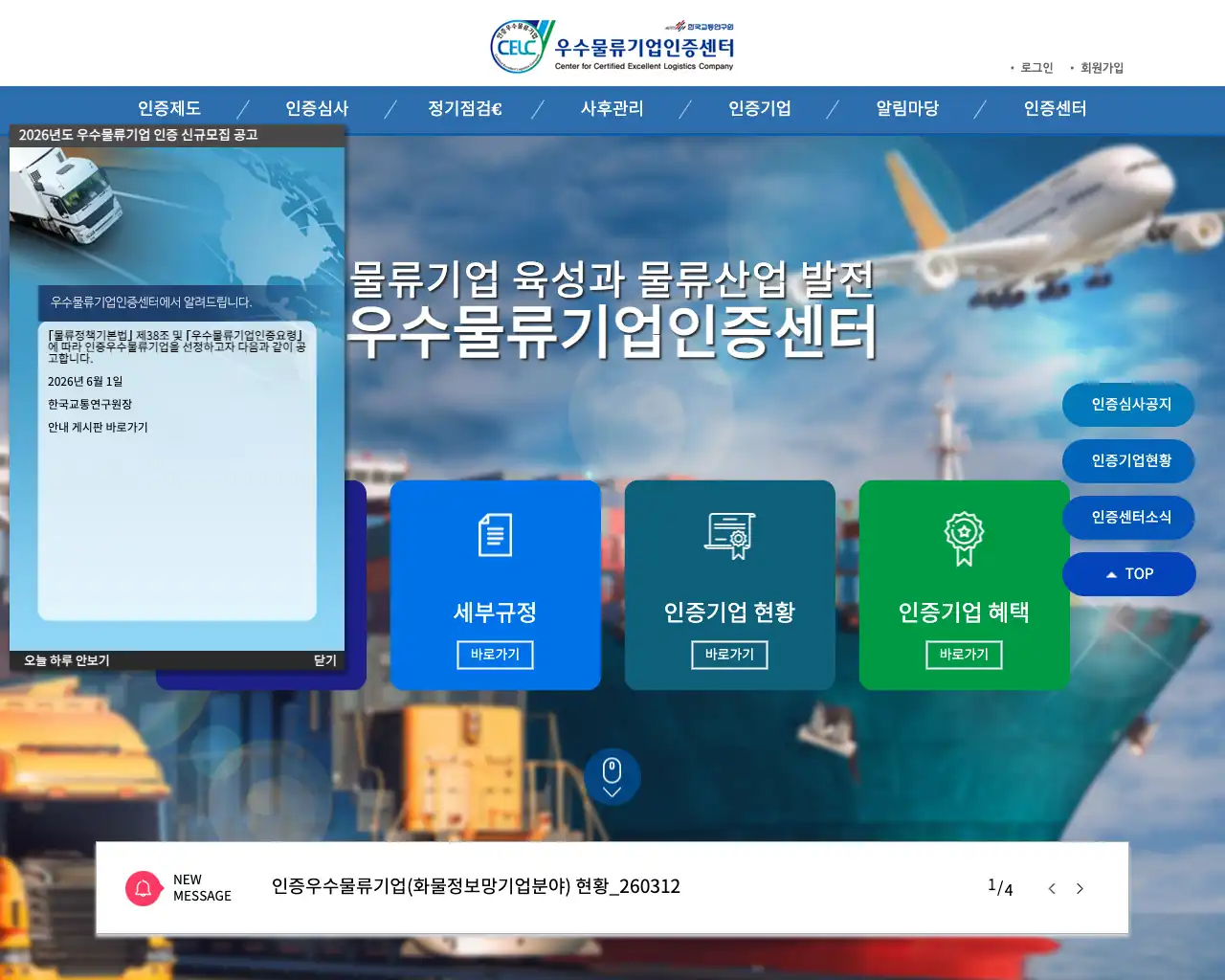Viewport: 1225px width, 980px height.
Task: Click the 인증기업 혜택 award ribbon icon
Action: 964,538
